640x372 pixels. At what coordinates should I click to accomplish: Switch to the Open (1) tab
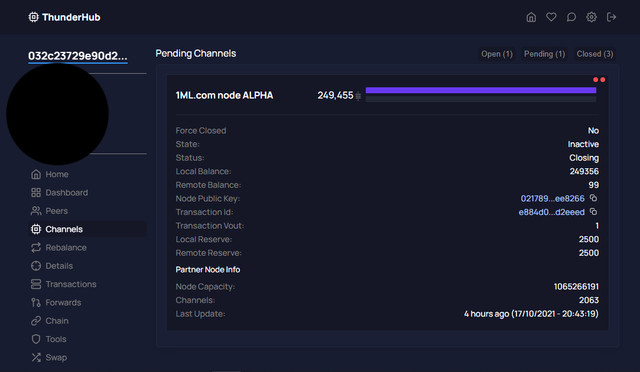(x=496, y=54)
